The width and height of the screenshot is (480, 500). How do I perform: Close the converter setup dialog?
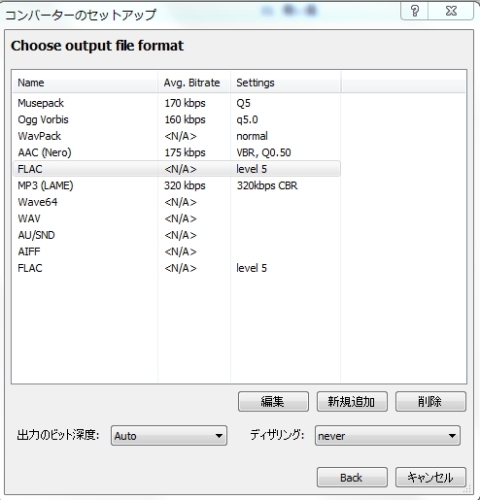[451, 11]
